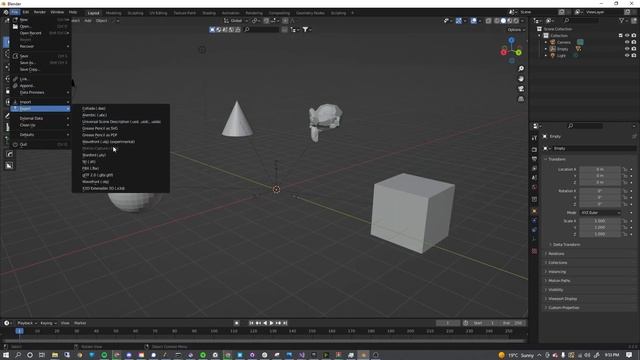
Task: Open the outliner filter dropdown
Action: coord(623,20)
